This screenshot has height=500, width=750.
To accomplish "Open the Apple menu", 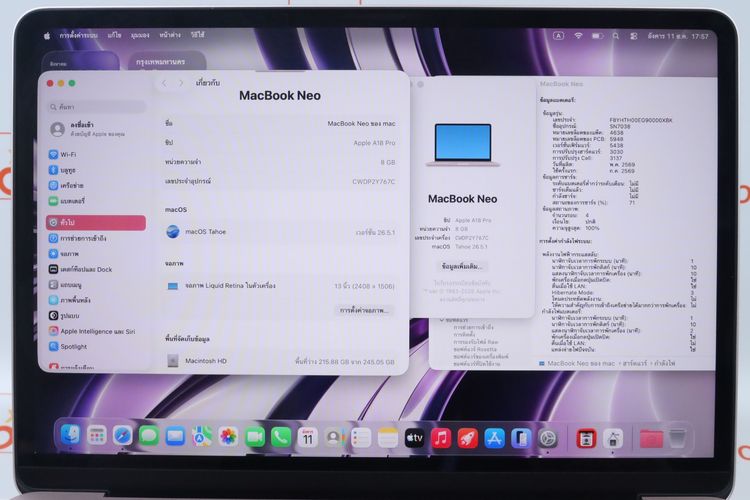I will click(47, 35).
